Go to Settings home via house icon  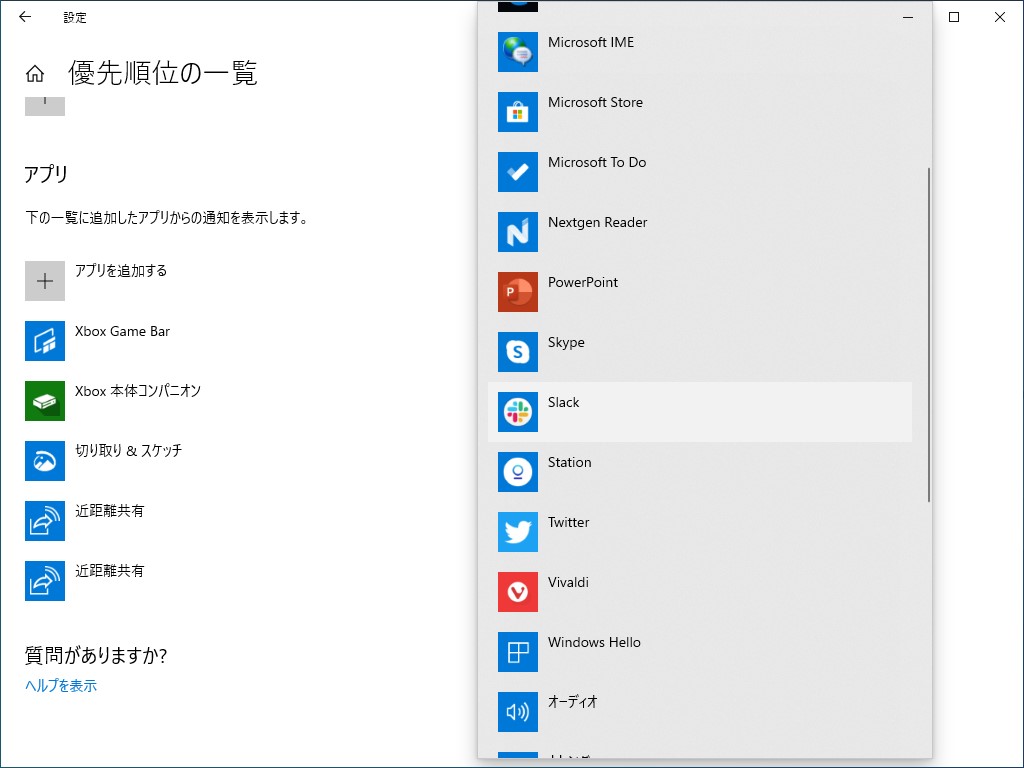(x=35, y=74)
